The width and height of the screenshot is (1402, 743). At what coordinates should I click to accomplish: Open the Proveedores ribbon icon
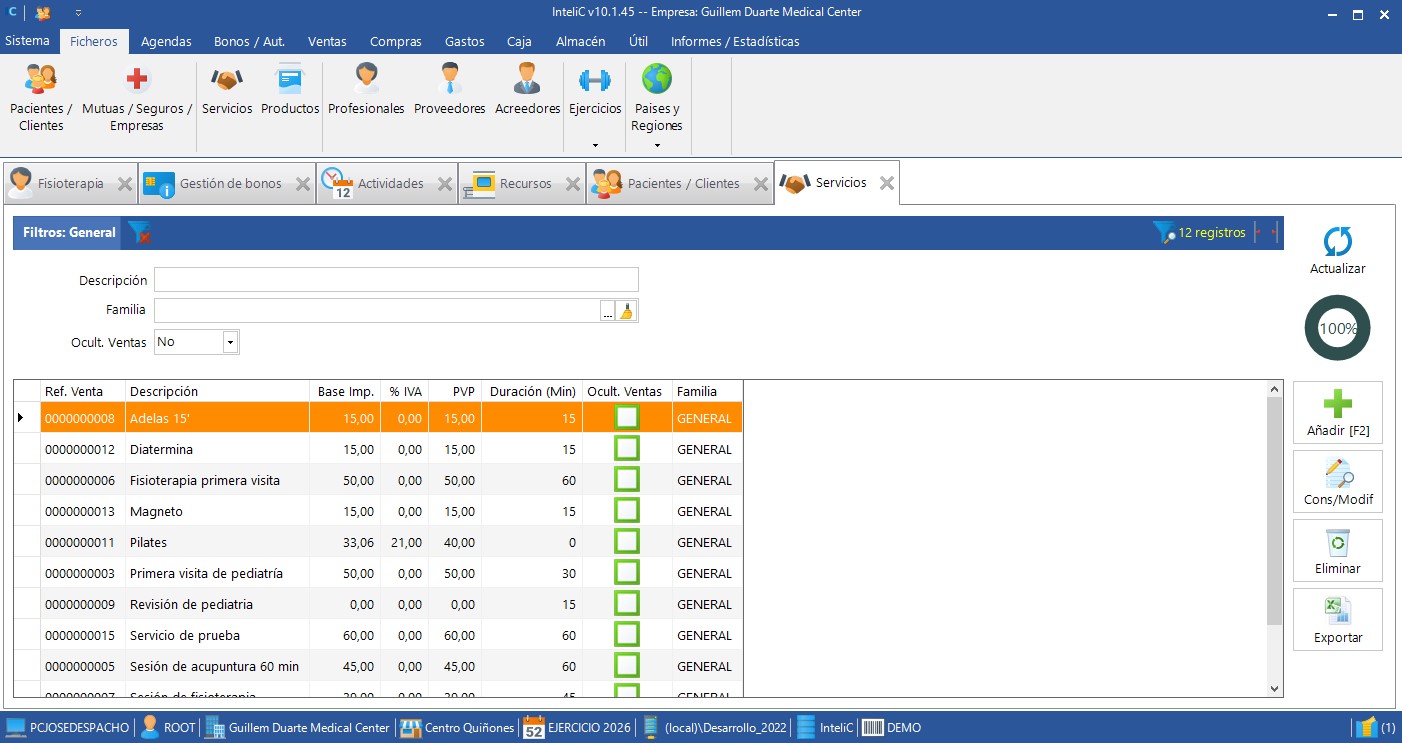tap(450, 90)
